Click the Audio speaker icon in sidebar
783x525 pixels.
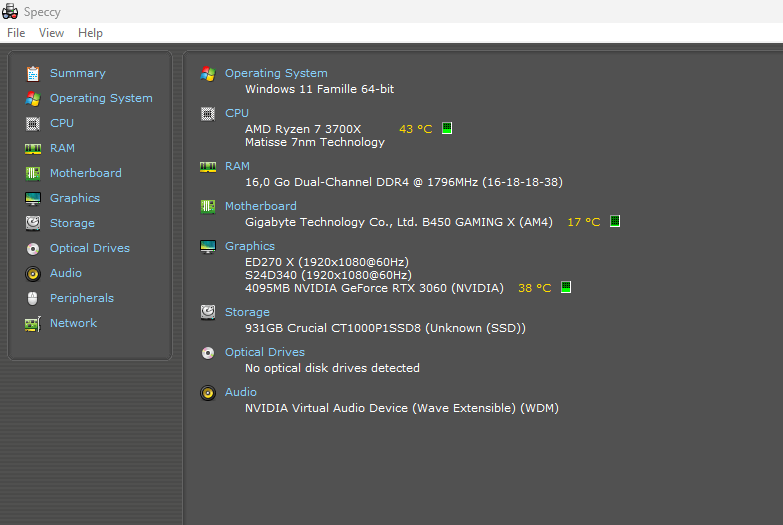click(x=33, y=273)
